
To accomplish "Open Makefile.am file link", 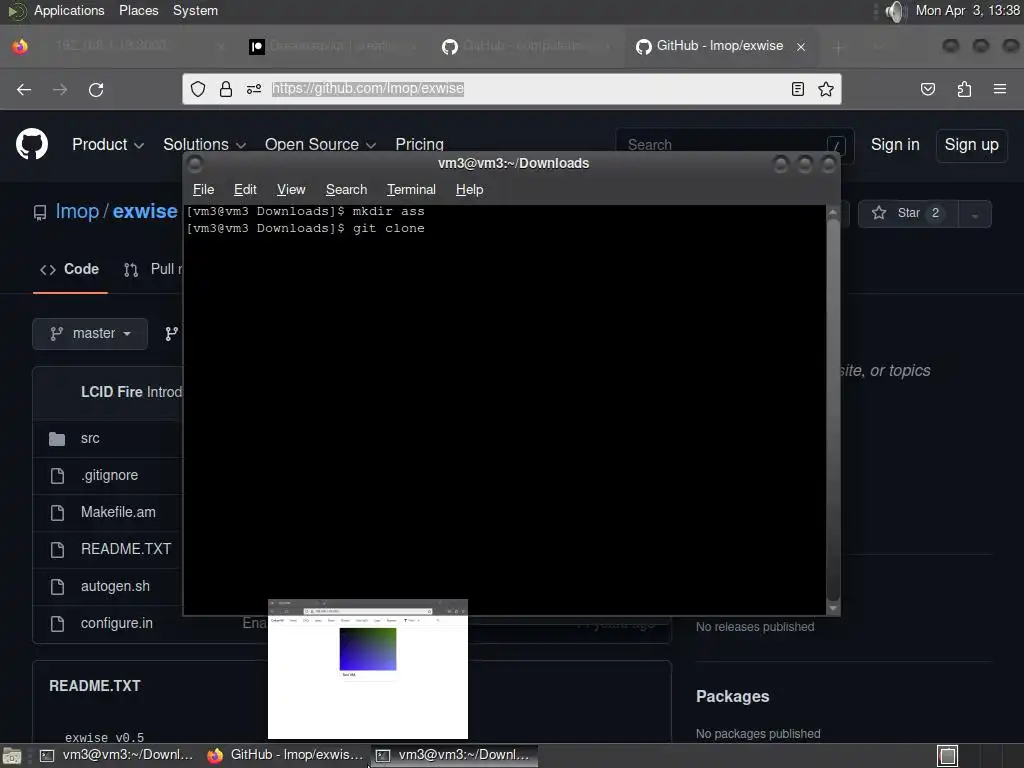I will click(118, 513).
